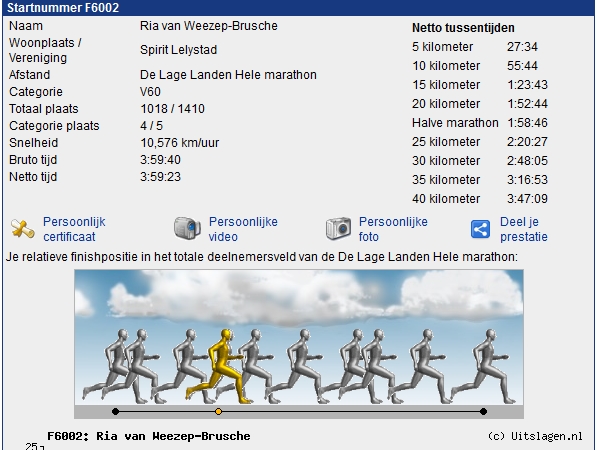Image resolution: width=600 pixels, height=450 pixels.
Task: Click the left black endpoint of position line
Action: [x=115, y=411]
